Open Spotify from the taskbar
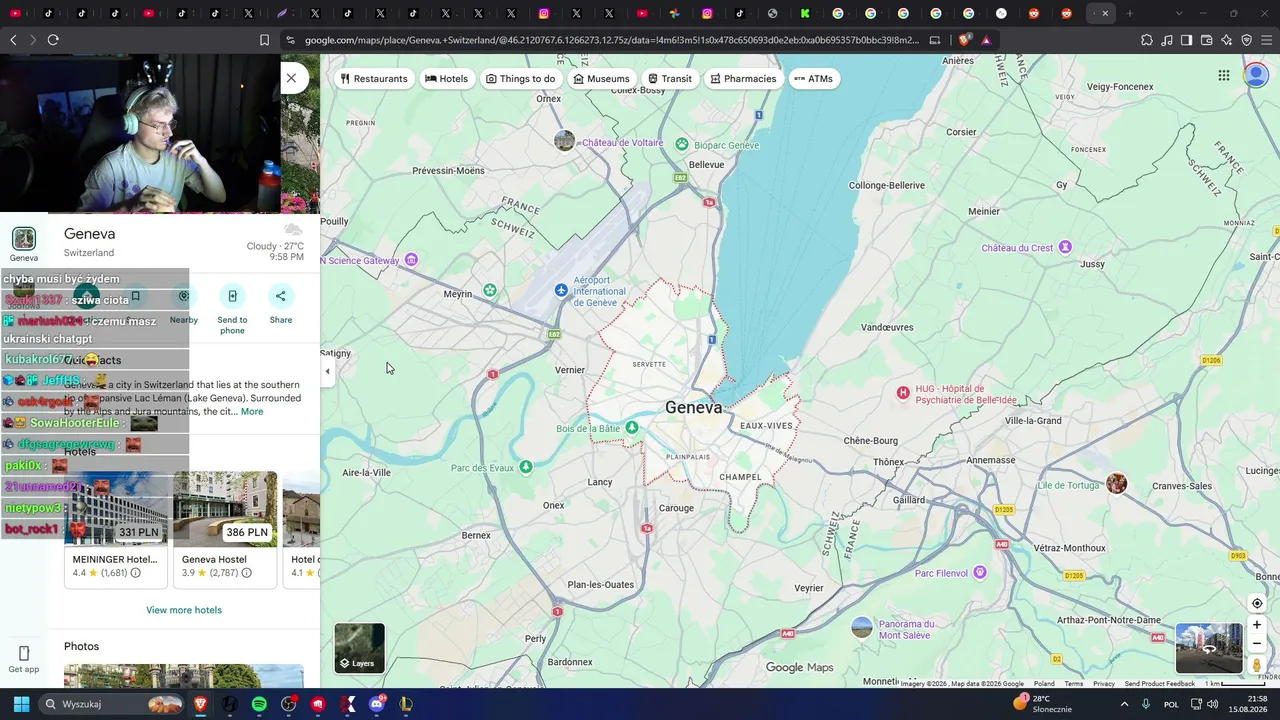Screen dimensions: 1280x720 coord(259,704)
